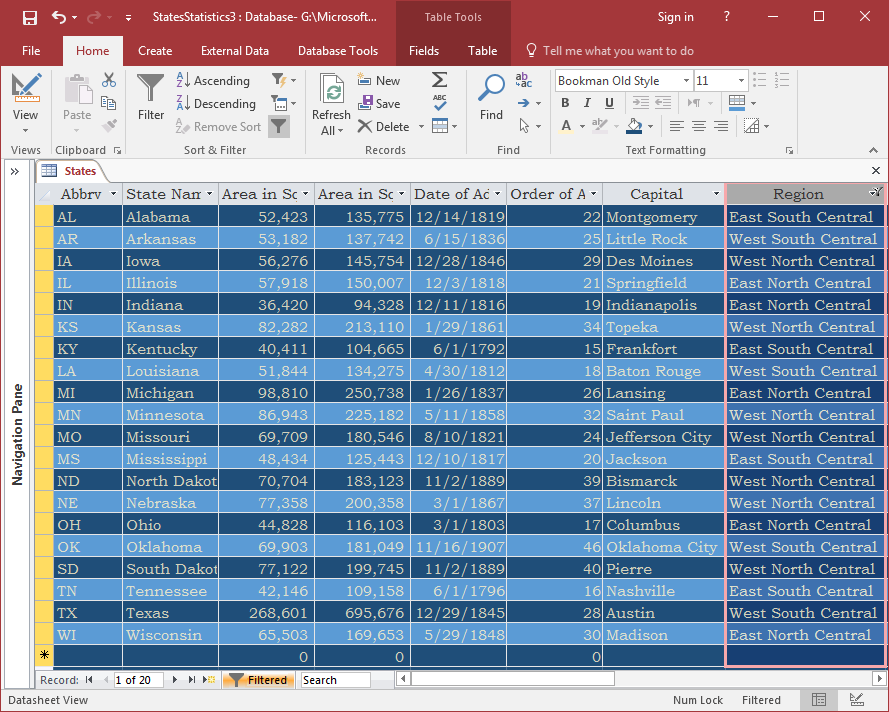
Task: Open the External Data tab
Action: point(235,50)
